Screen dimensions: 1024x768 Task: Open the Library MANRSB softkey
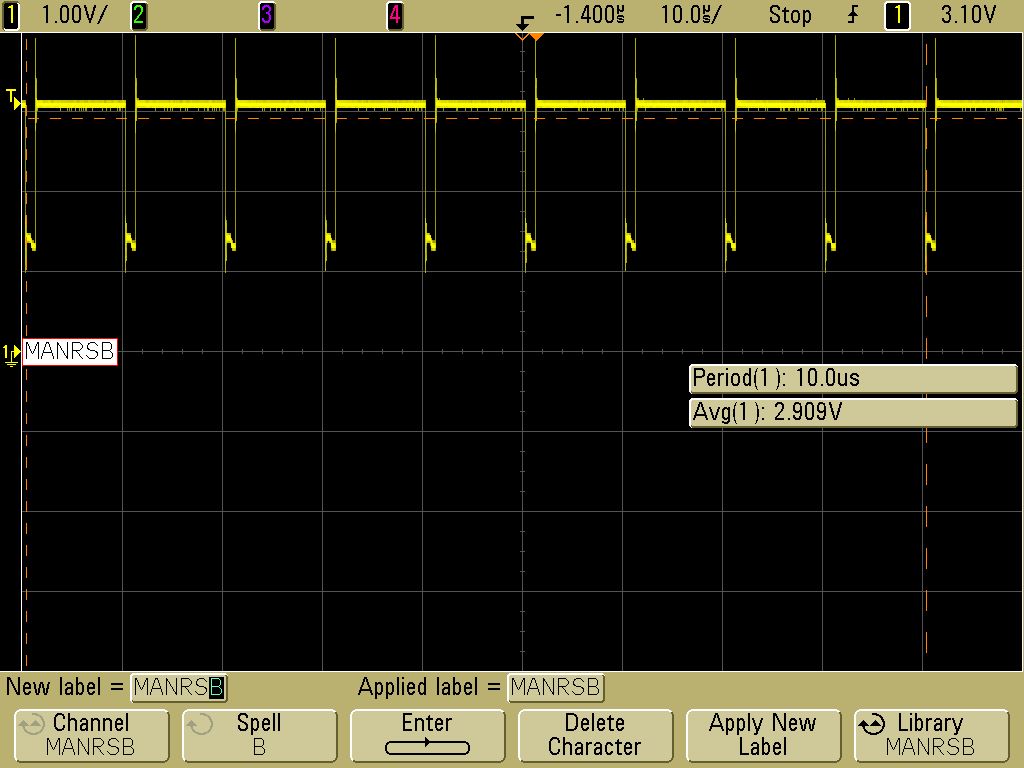[931, 735]
